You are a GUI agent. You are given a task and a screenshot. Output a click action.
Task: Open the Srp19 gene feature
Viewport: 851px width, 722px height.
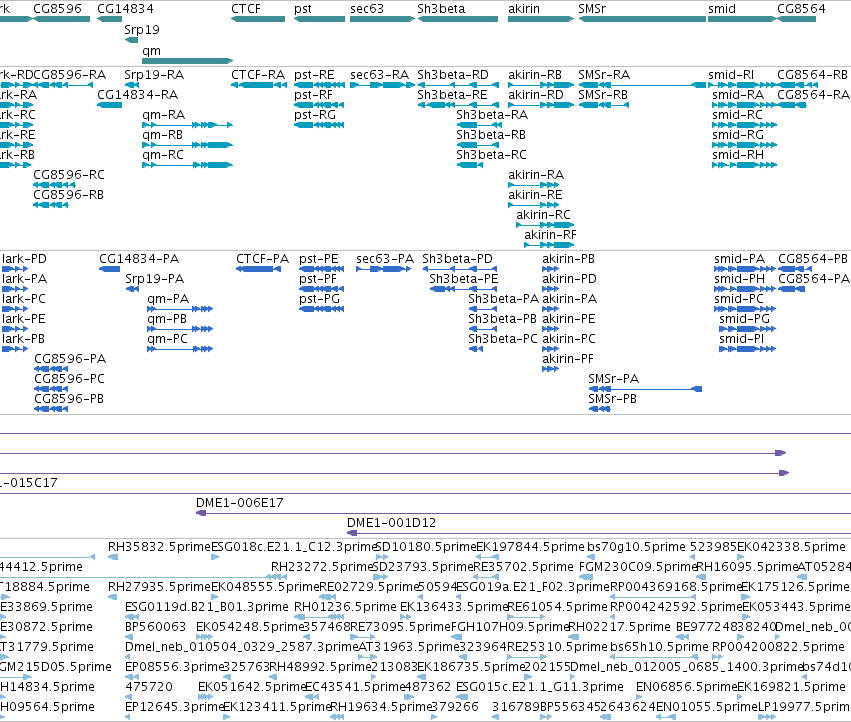131,40
